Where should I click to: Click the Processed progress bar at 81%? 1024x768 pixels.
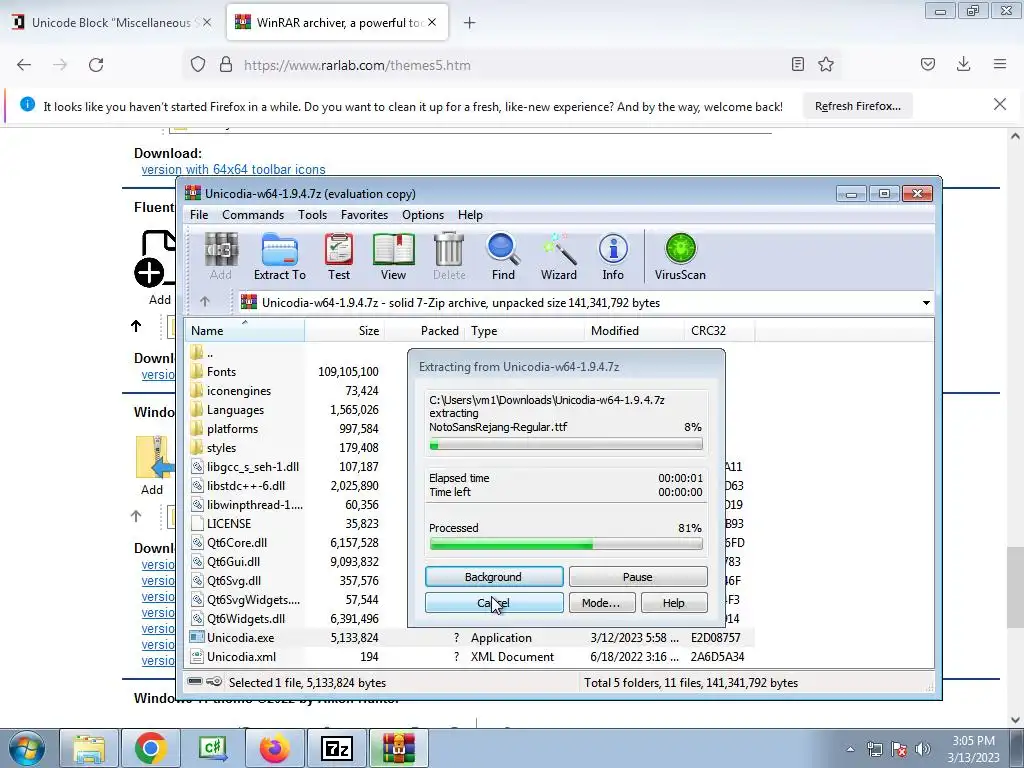[566, 543]
